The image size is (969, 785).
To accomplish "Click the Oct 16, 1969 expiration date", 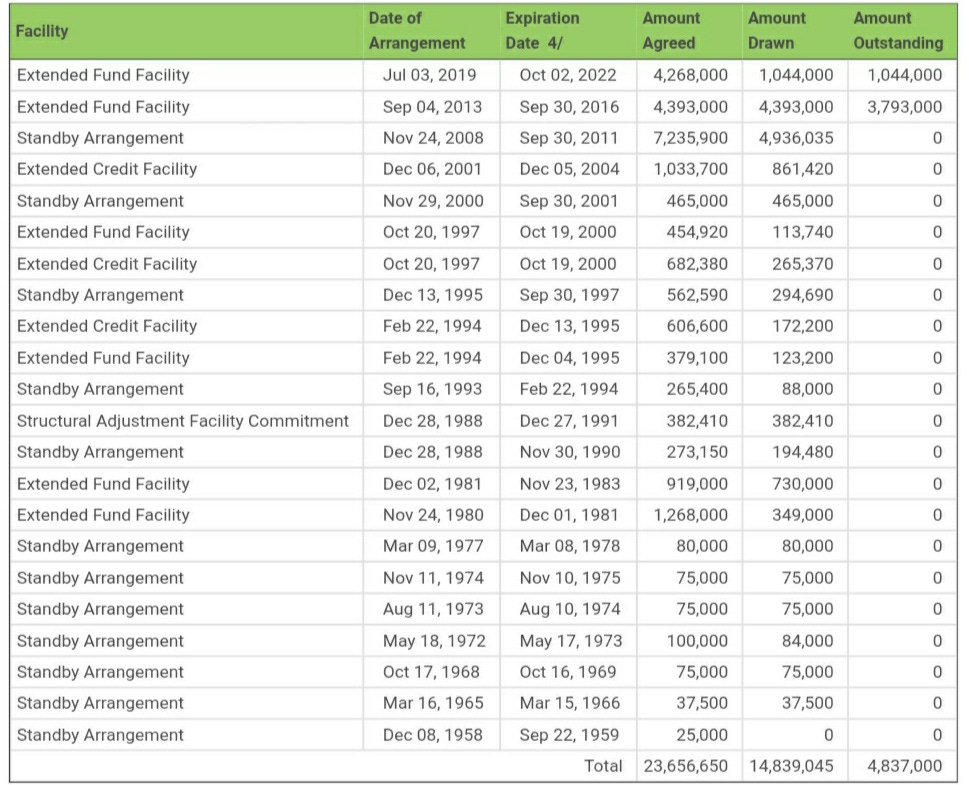I will click(568, 672).
